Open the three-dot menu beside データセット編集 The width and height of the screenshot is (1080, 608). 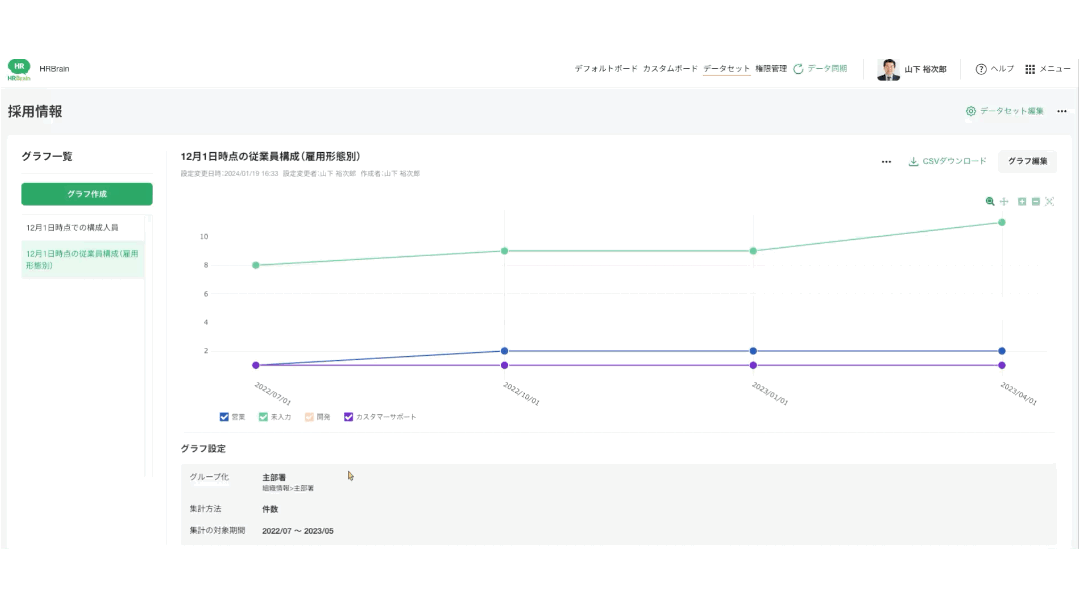(1061, 111)
